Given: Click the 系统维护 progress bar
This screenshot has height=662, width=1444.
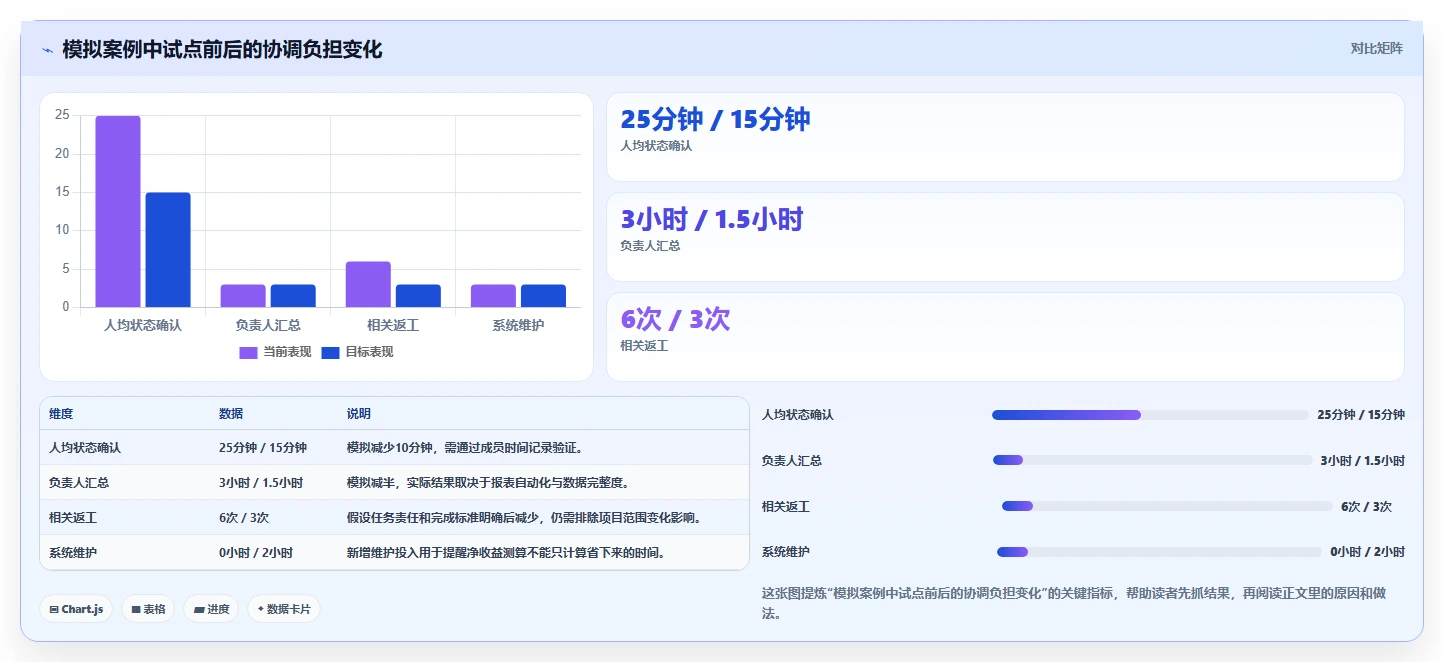Looking at the screenshot, I should 1159,552.
